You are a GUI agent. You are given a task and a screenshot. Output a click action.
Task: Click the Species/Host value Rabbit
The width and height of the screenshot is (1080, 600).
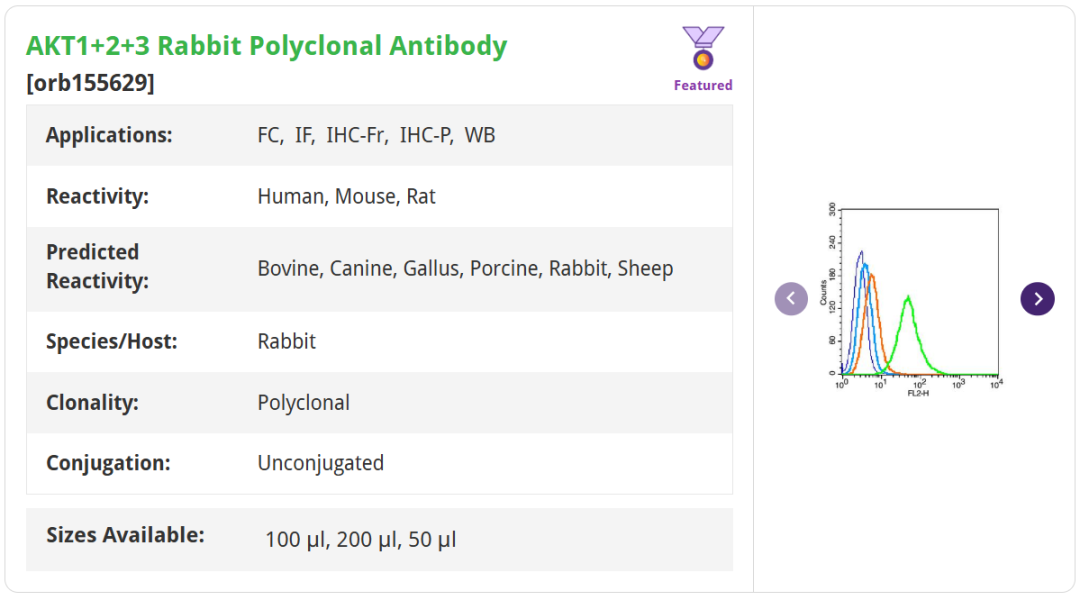[286, 341]
